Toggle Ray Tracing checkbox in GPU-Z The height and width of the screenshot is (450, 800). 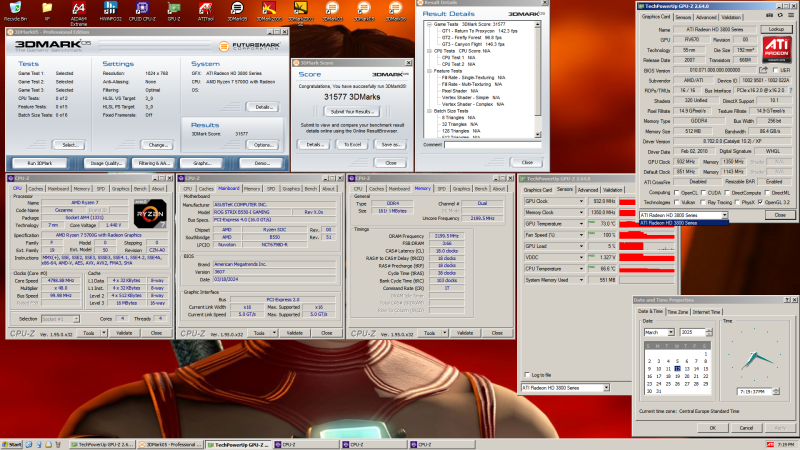704,203
